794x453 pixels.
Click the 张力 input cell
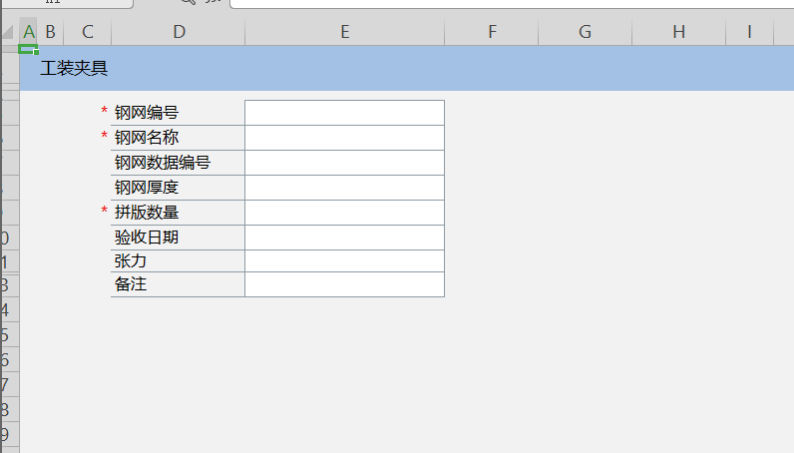point(344,261)
